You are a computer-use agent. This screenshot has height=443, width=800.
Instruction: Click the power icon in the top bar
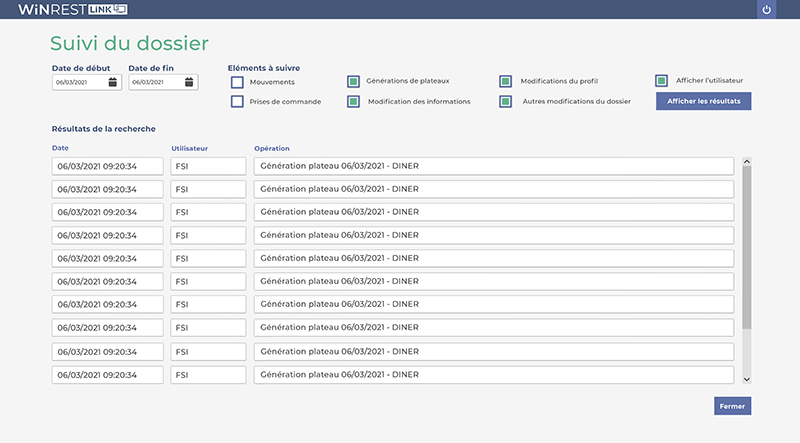pyautogui.click(x=767, y=9)
